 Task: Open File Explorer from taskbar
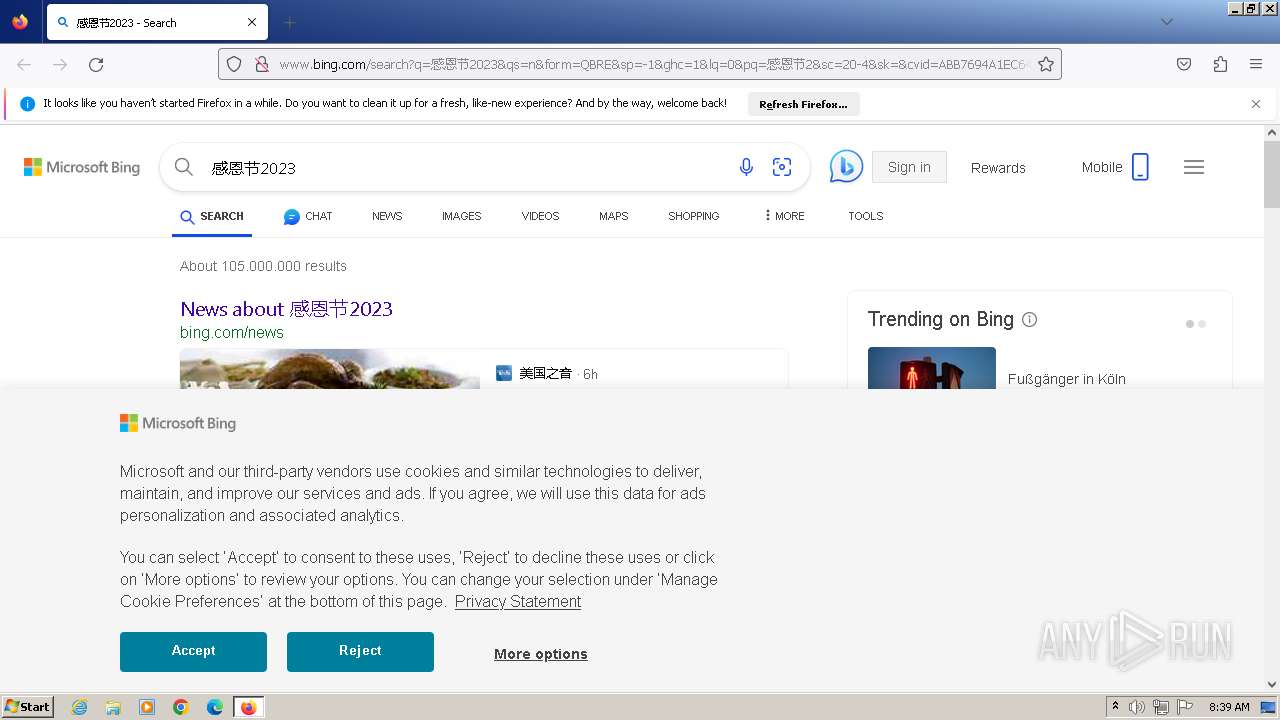click(x=113, y=707)
